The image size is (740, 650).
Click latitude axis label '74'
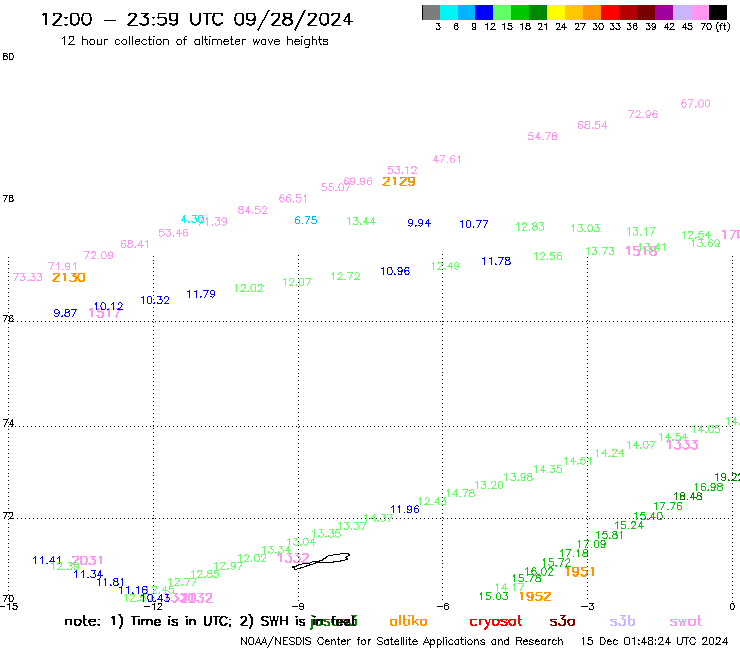point(8,423)
